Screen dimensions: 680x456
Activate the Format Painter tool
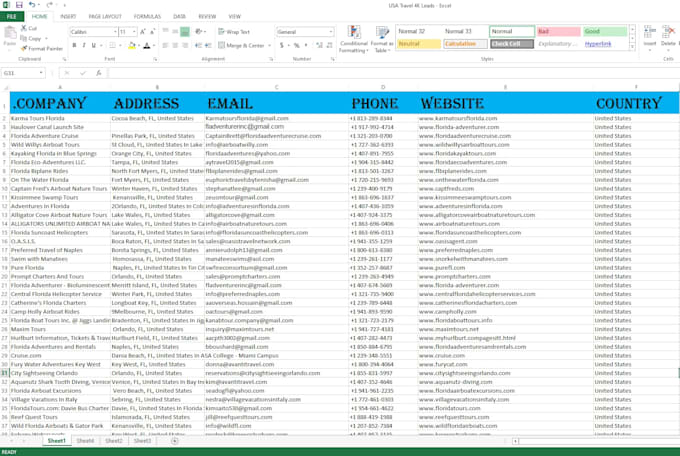click(x=42, y=48)
